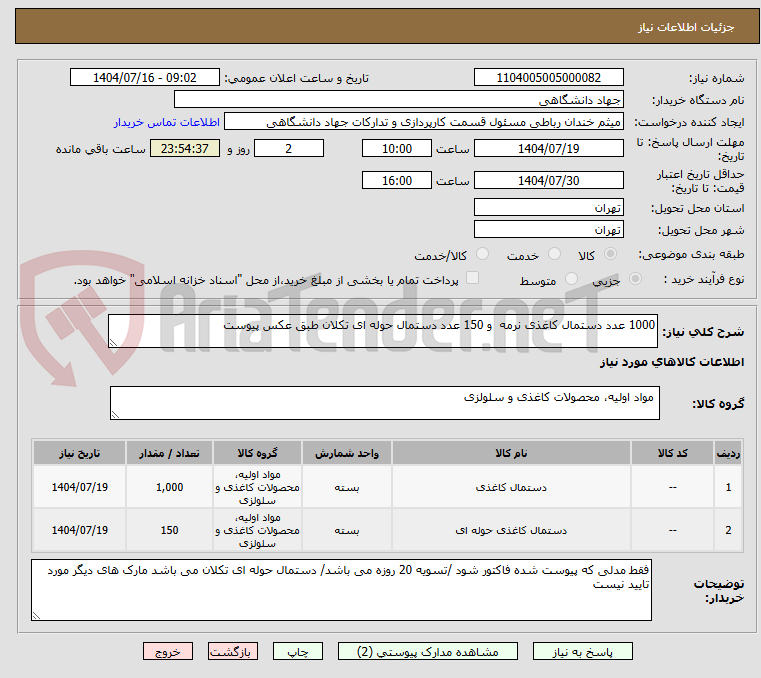Click inside the 'شرح کلی نیاز' text area
Viewport: 761px width, 678px height.
[x=383, y=331]
